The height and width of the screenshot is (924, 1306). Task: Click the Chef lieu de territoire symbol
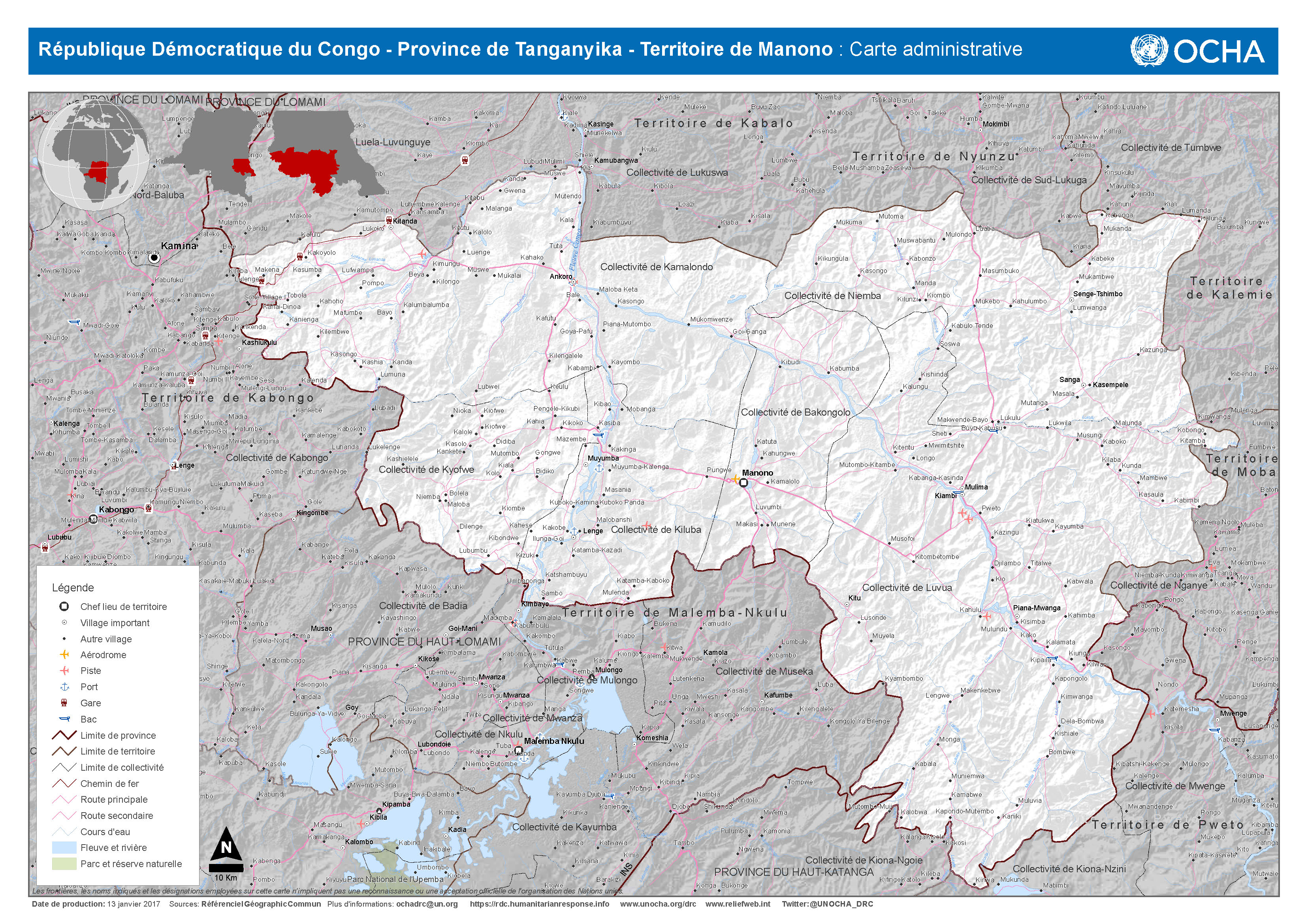coord(64,606)
